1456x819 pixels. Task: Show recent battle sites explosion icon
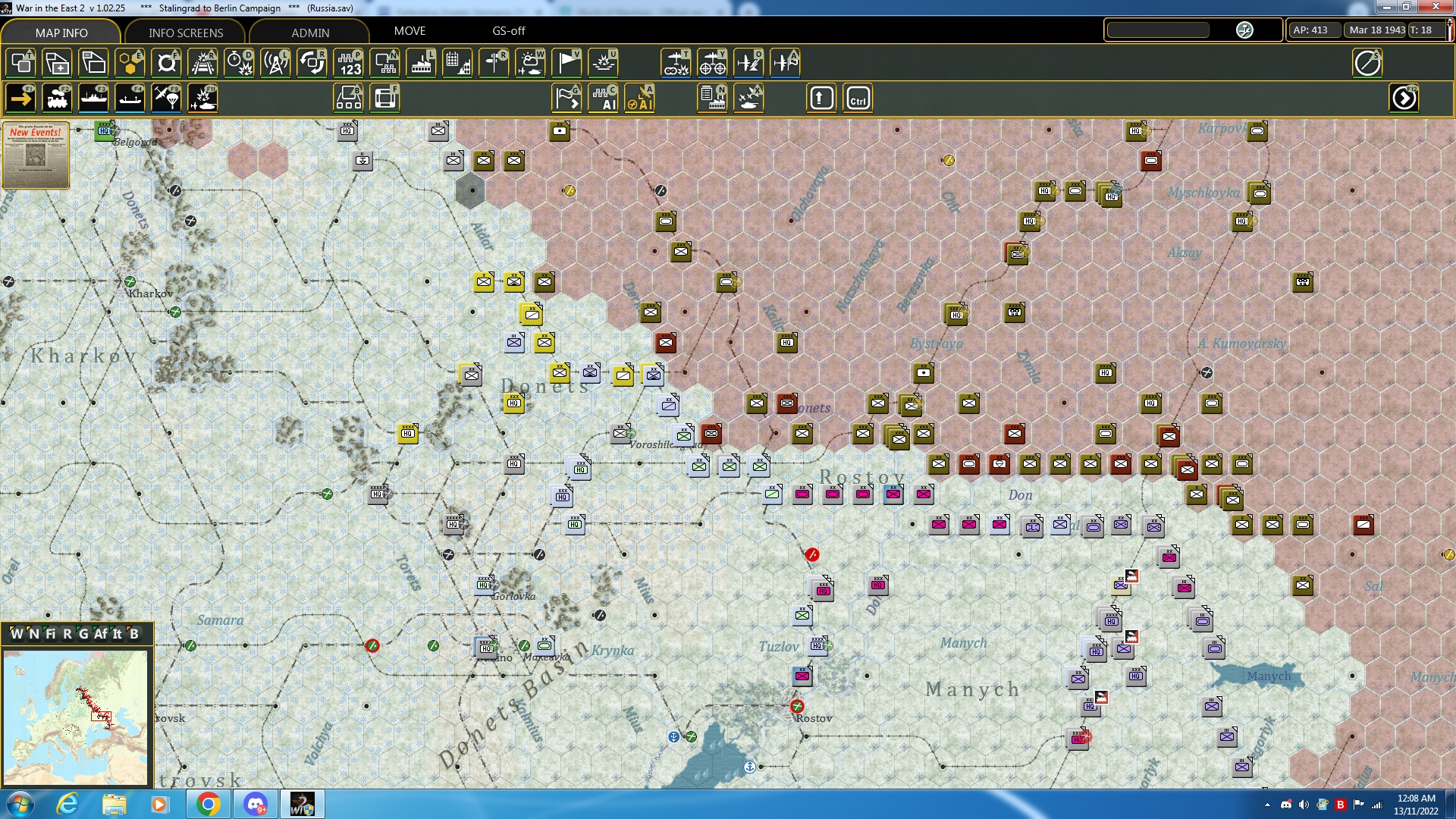tap(603, 63)
